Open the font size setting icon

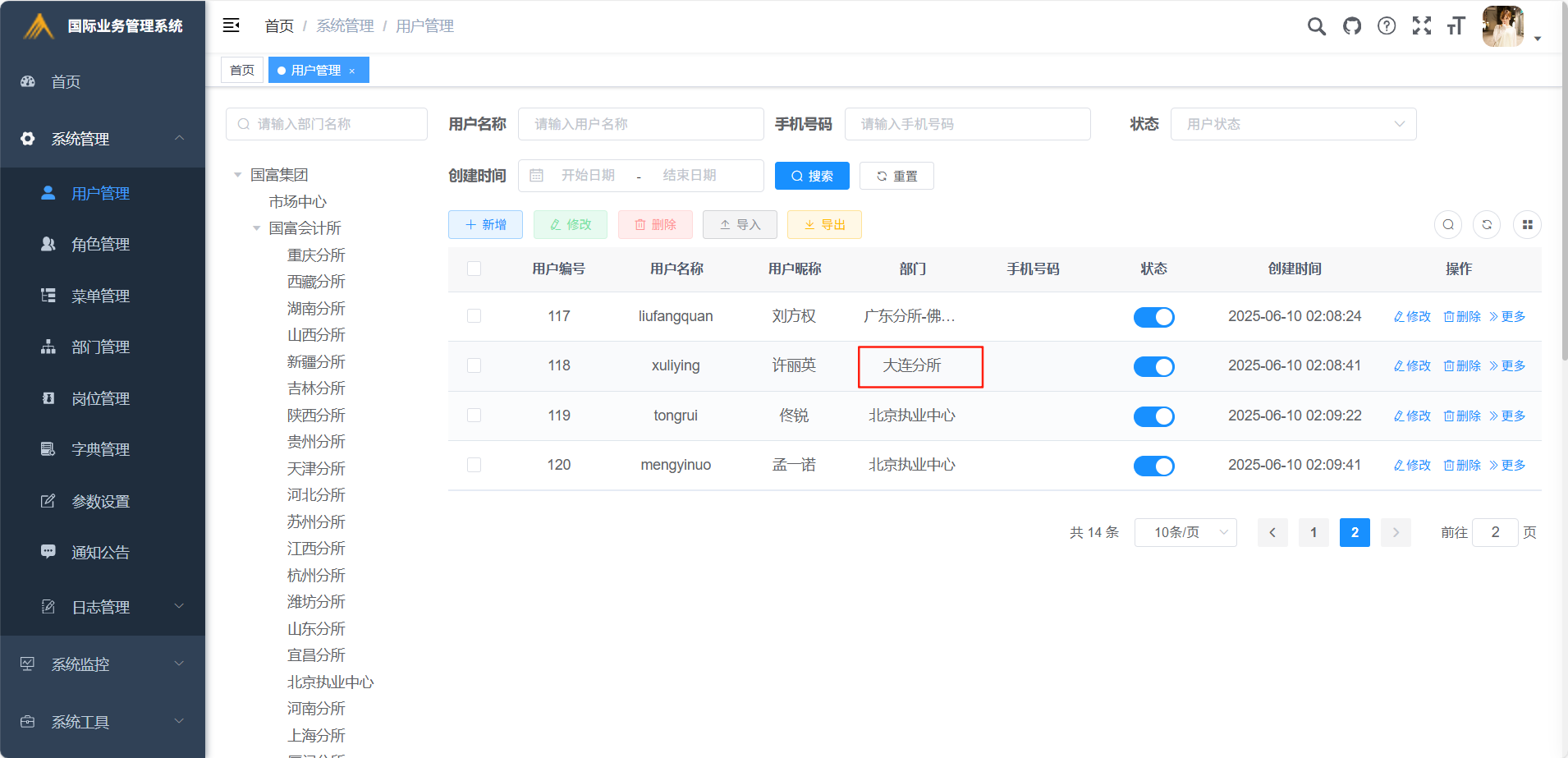click(1456, 26)
